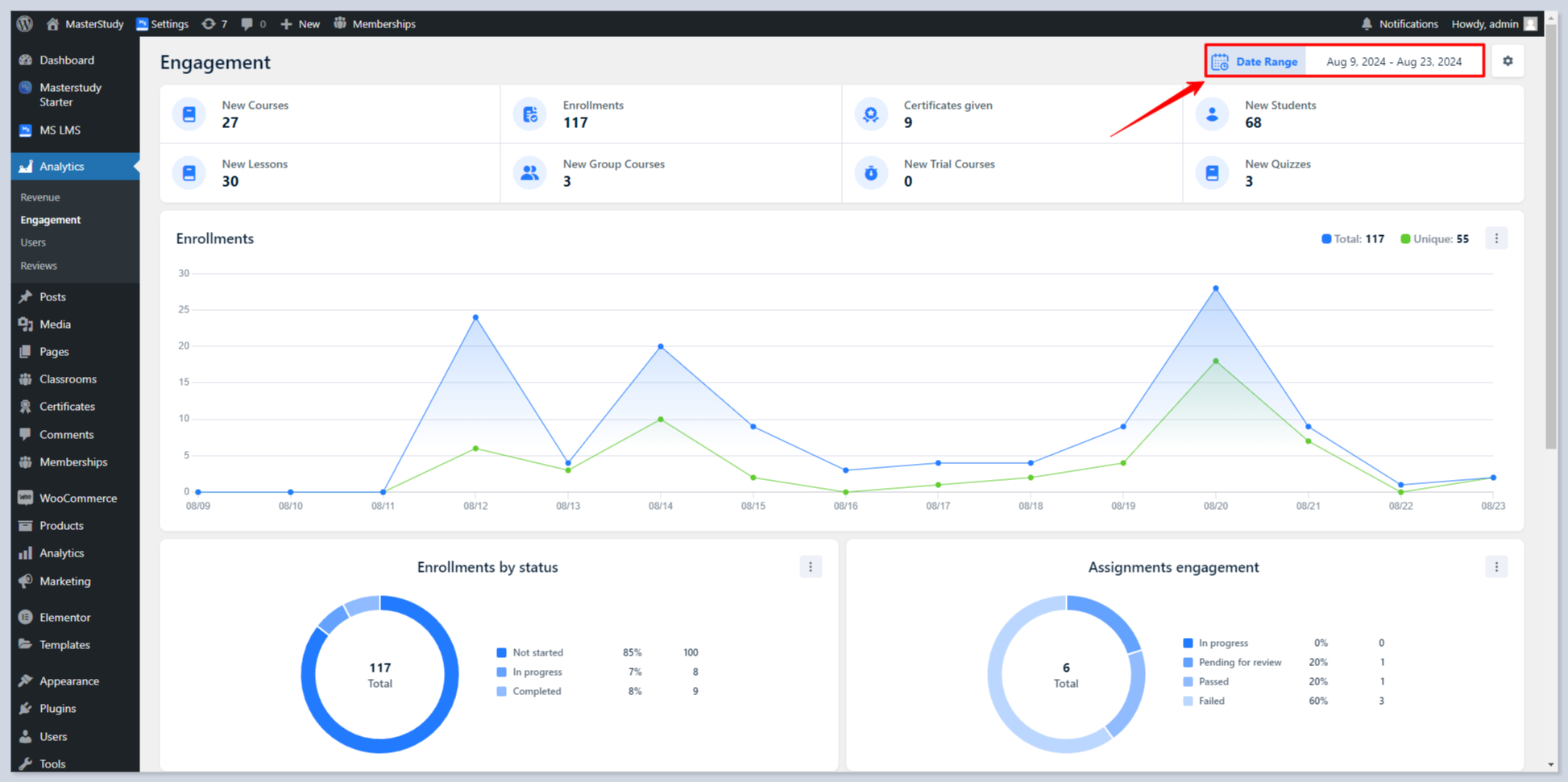Screen dimensions: 1568x782
Task: Open the Enrollments chart three-dot menu
Action: click(x=1496, y=238)
